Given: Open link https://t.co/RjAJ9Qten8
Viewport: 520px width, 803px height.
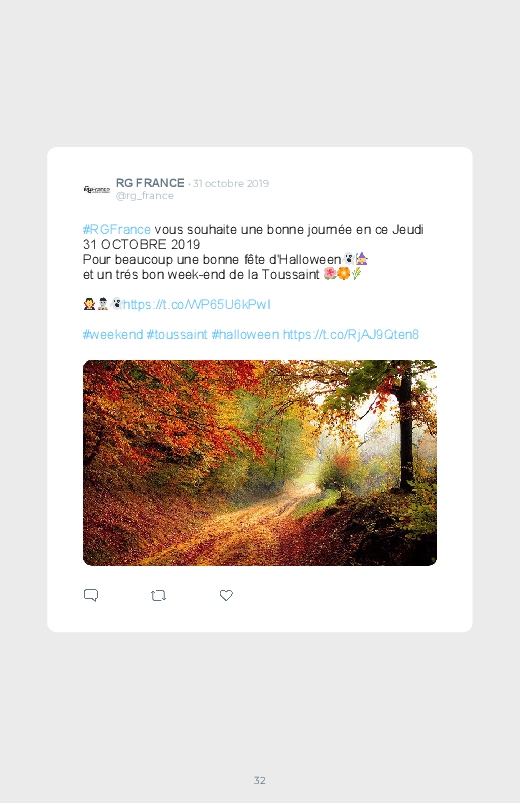Looking at the screenshot, I should (x=351, y=334).
